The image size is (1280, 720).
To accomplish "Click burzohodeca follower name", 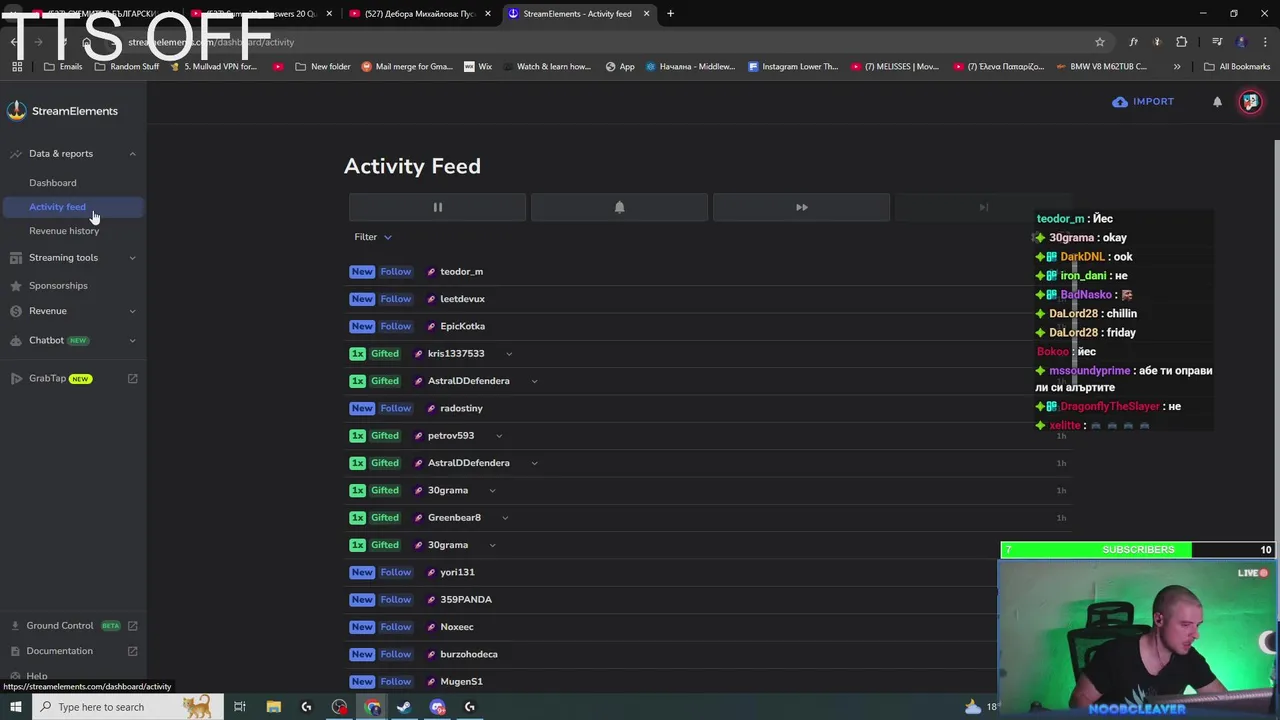I will click(469, 654).
